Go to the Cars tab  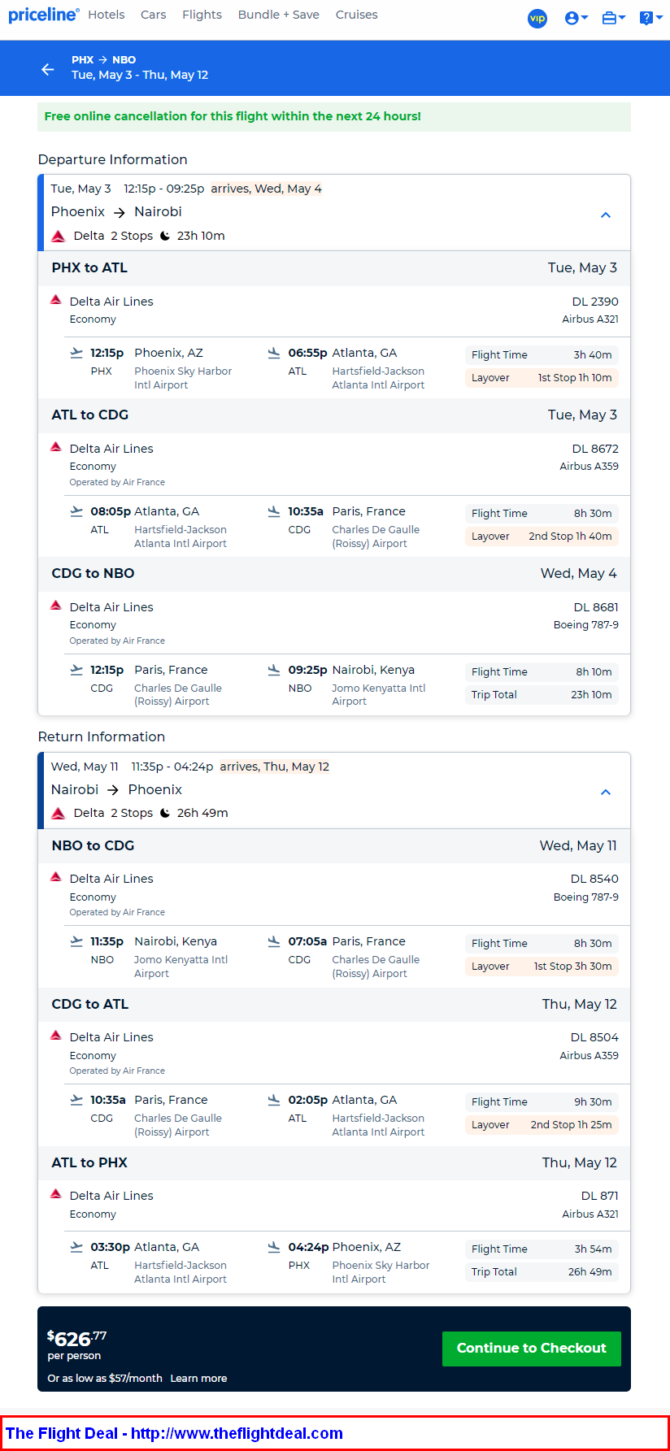pos(153,15)
